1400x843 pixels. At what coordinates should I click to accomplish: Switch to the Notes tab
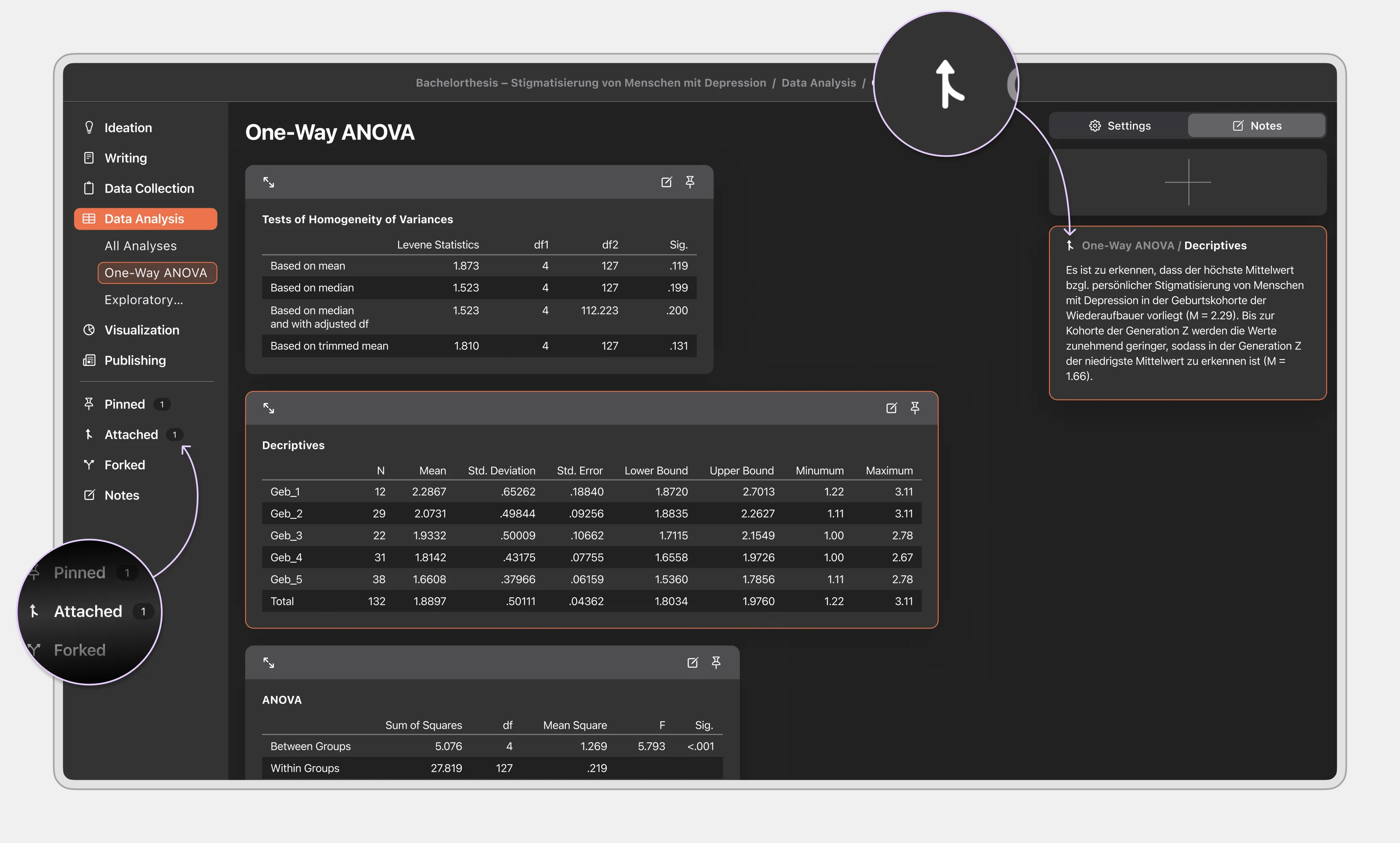pos(1256,126)
